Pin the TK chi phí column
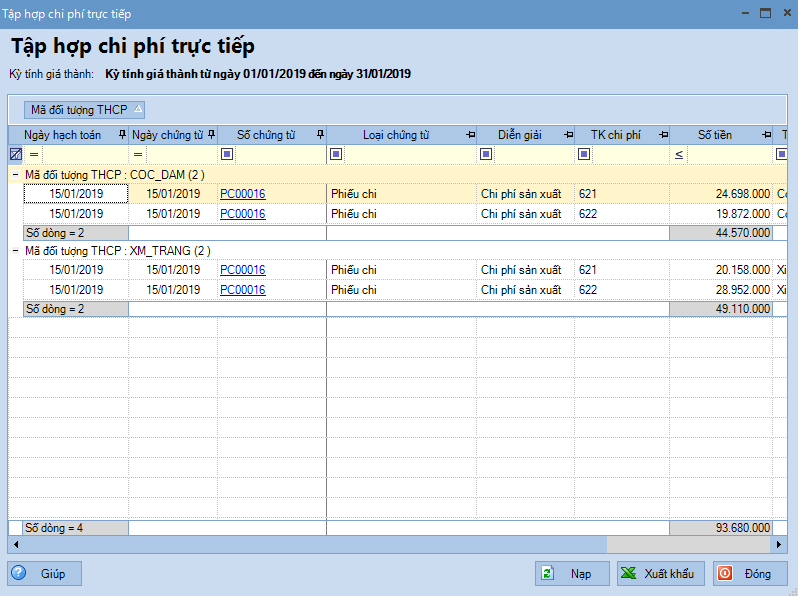 663,135
